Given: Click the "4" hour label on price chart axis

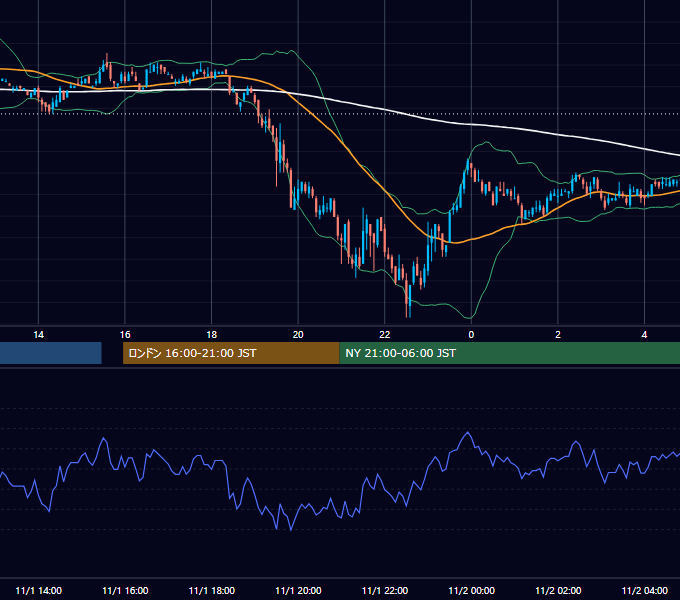Looking at the screenshot, I should 644,335.
